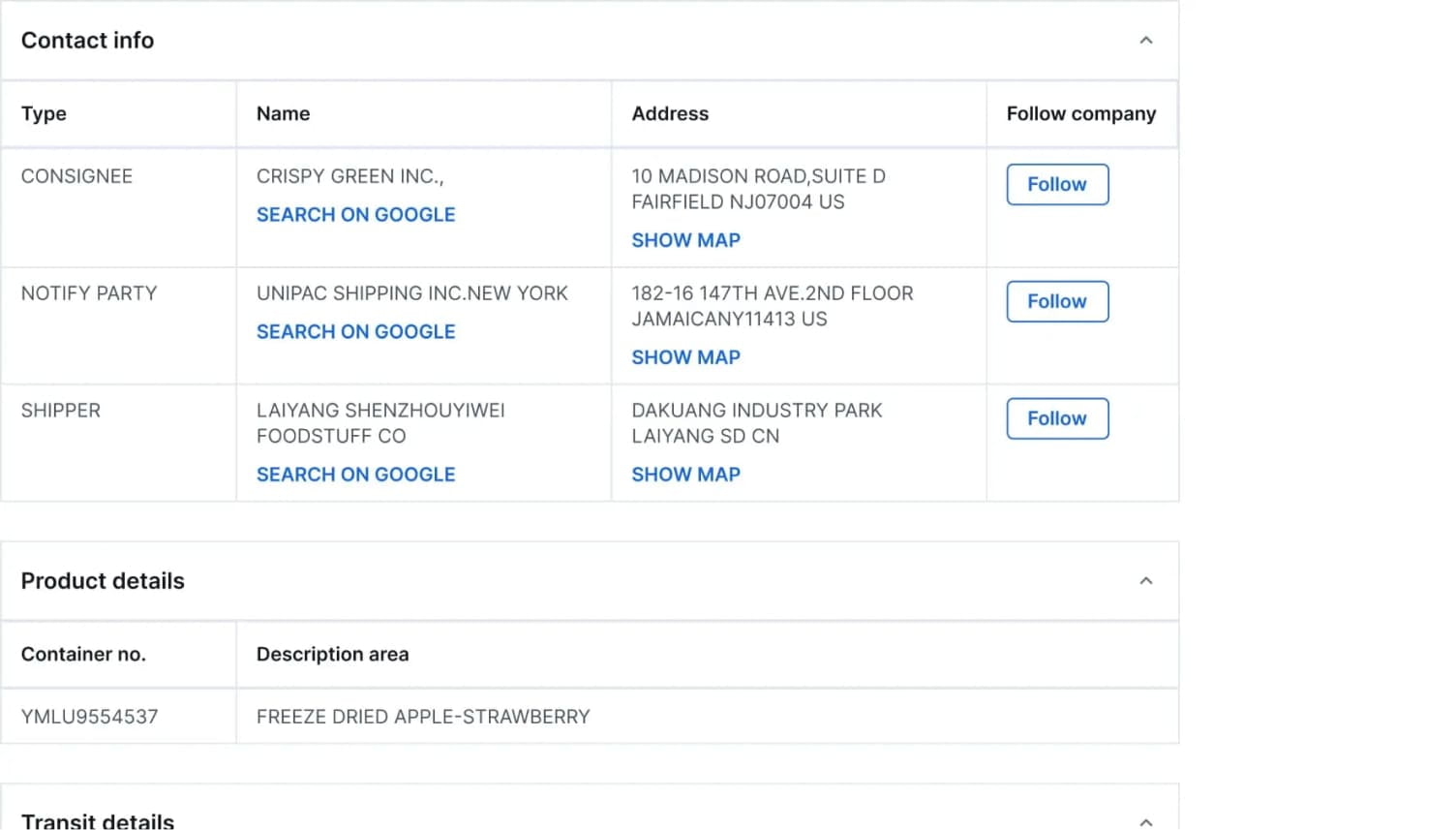This screenshot has width=1456, height=830.
Task: Collapse the Contact info section
Action: [1146, 41]
